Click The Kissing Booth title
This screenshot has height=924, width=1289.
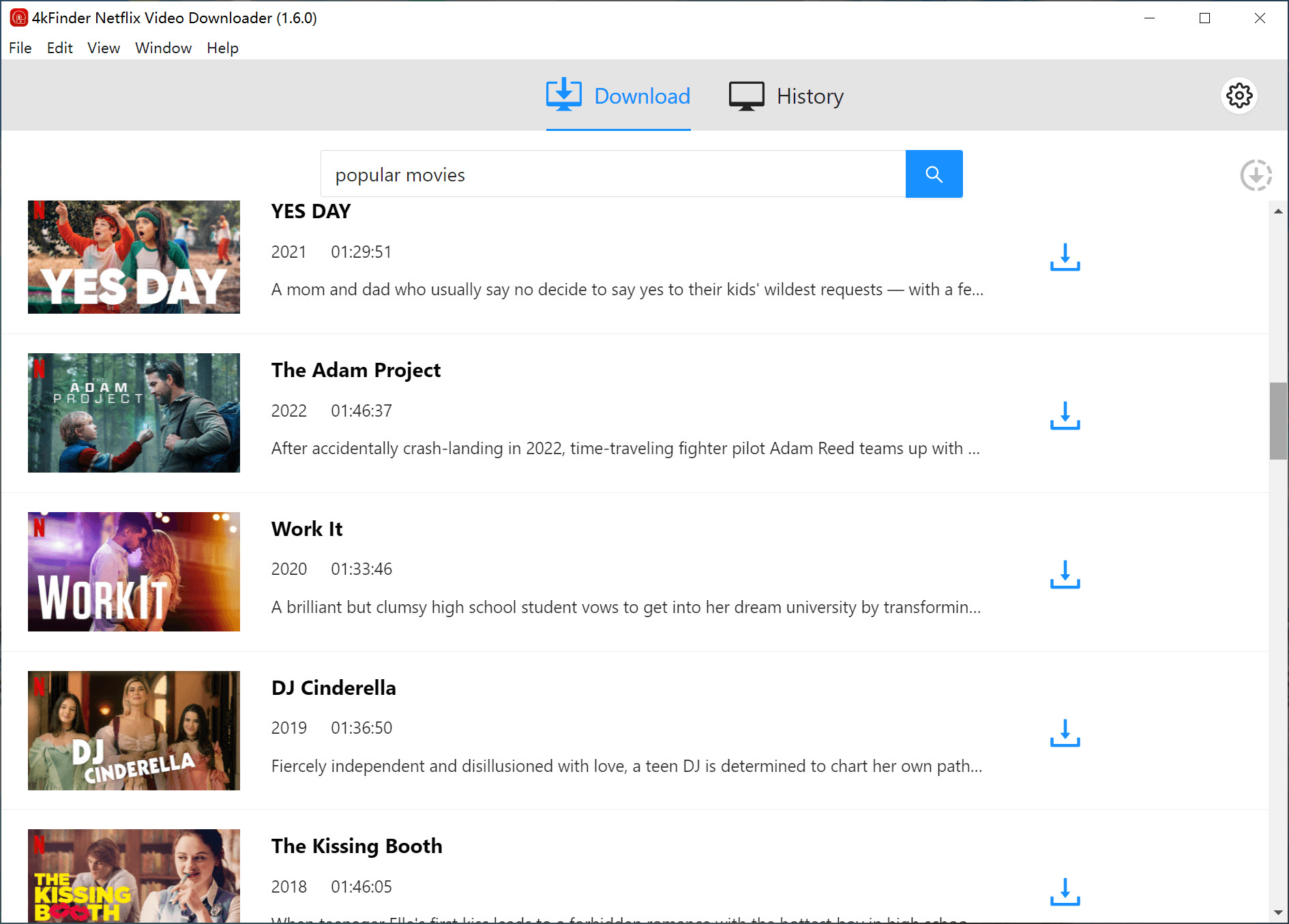tap(357, 846)
